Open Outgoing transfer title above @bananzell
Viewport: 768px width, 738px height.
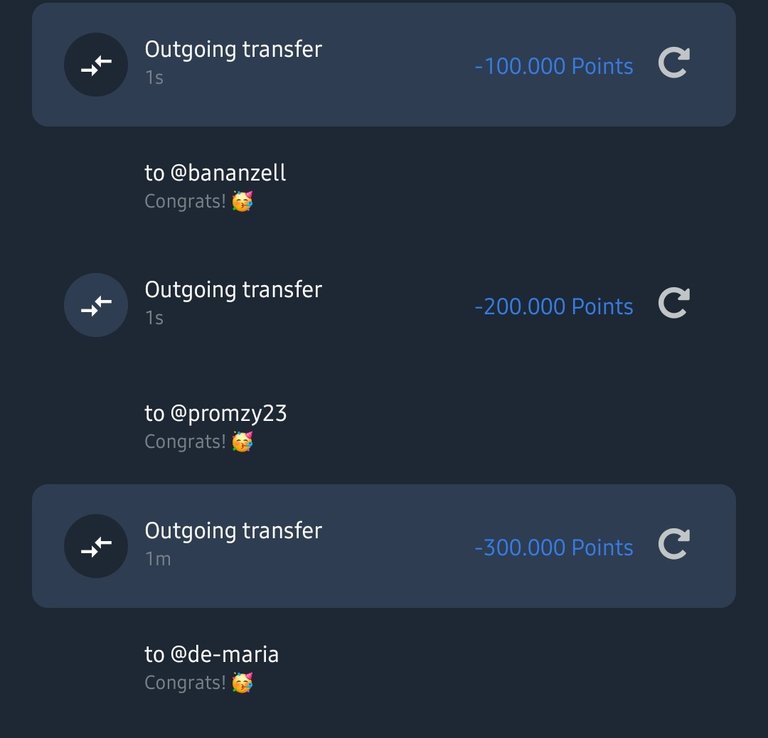233,49
